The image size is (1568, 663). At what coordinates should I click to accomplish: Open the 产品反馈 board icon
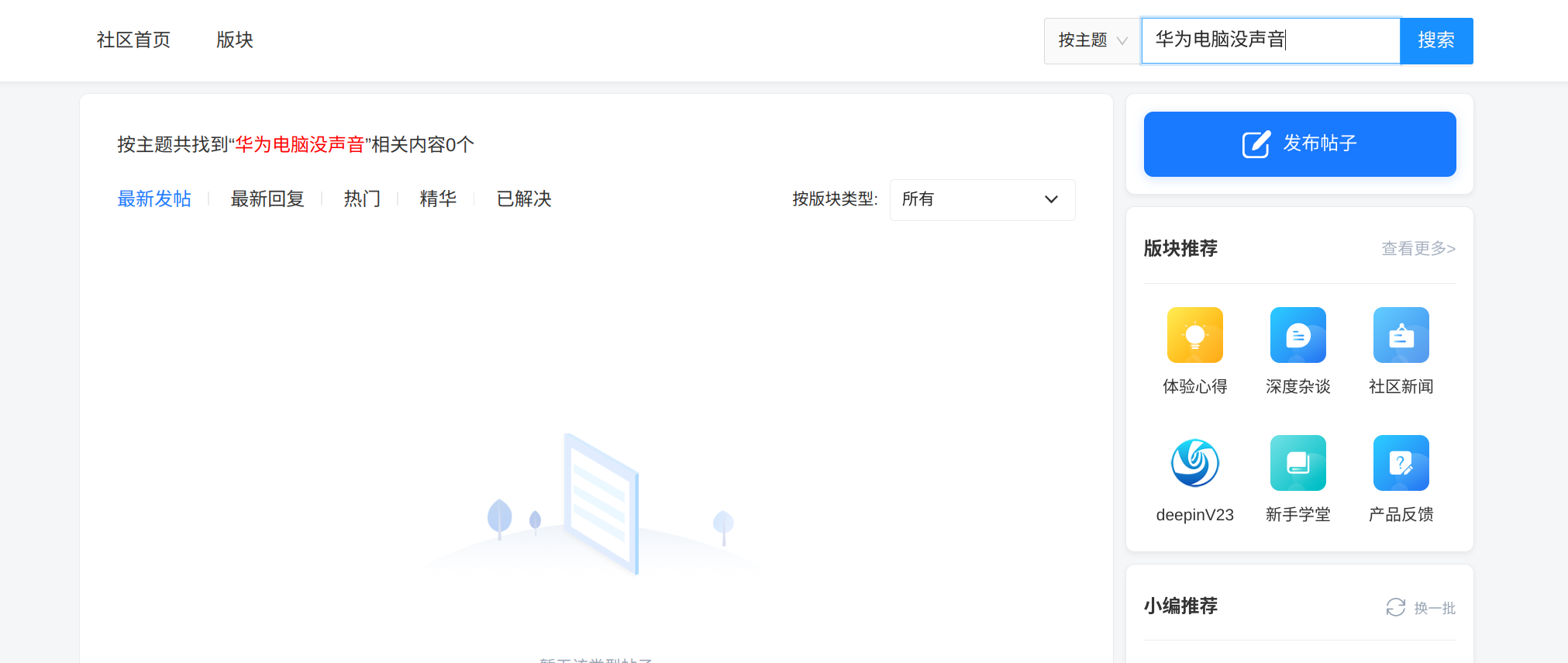pos(1401,463)
